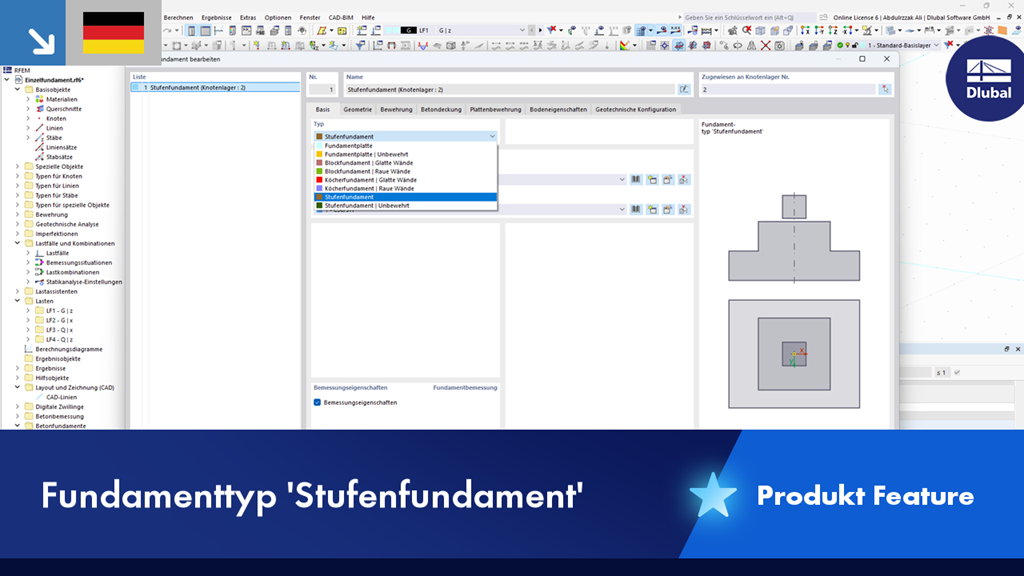Image resolution: width=1024 pixels, height=576 pixels.
Task: Click the pick-node icon next to Knotenlager field
Action: click(x=885, y=89)
